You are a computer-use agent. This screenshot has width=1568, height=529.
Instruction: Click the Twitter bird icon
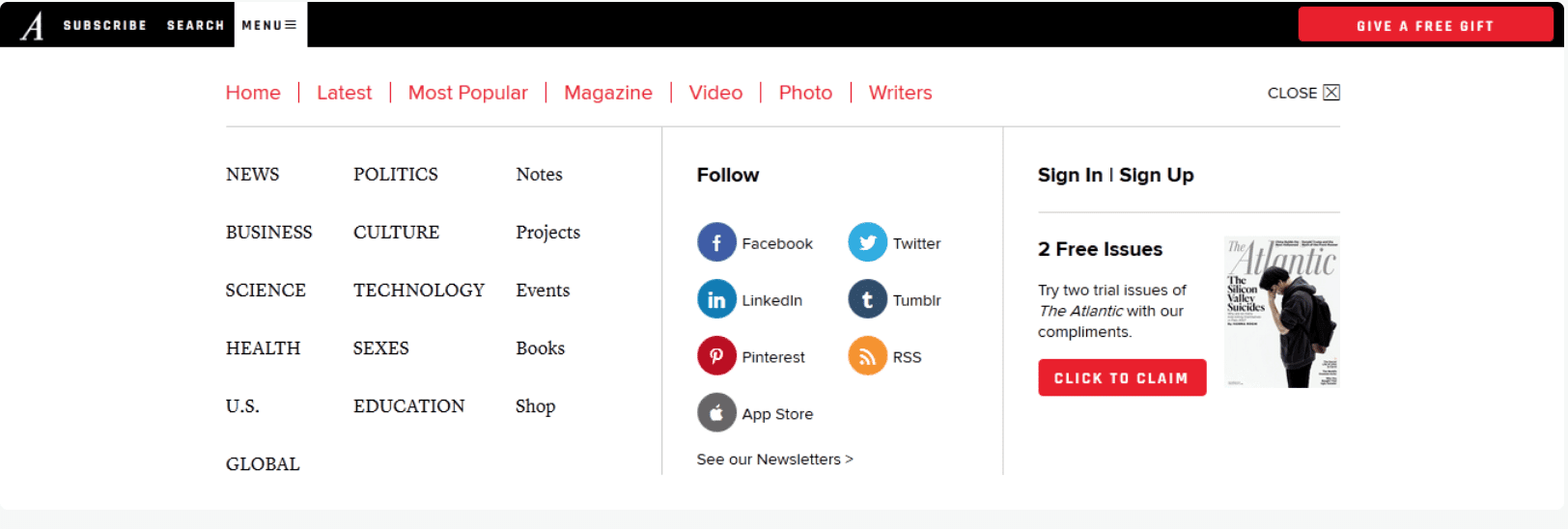coord(867,243)
